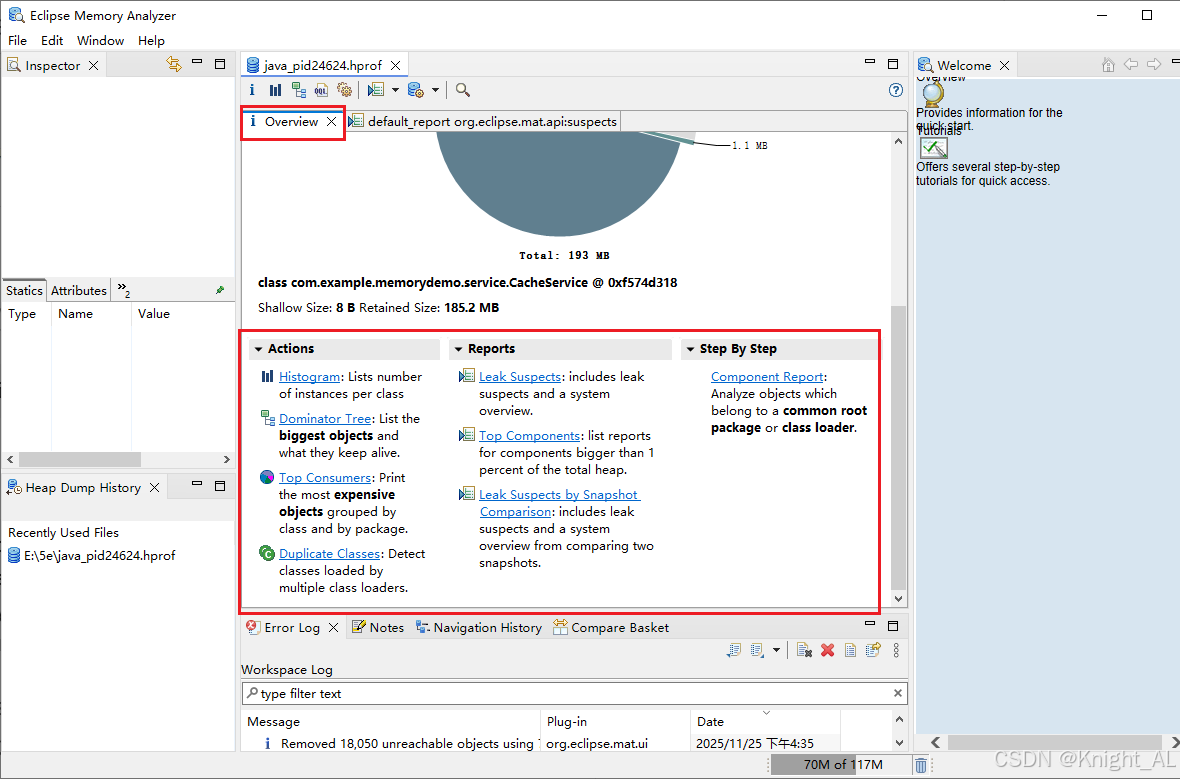Collapse the Step By Step section
The image size is (1180, 779).
coord(690,349)
